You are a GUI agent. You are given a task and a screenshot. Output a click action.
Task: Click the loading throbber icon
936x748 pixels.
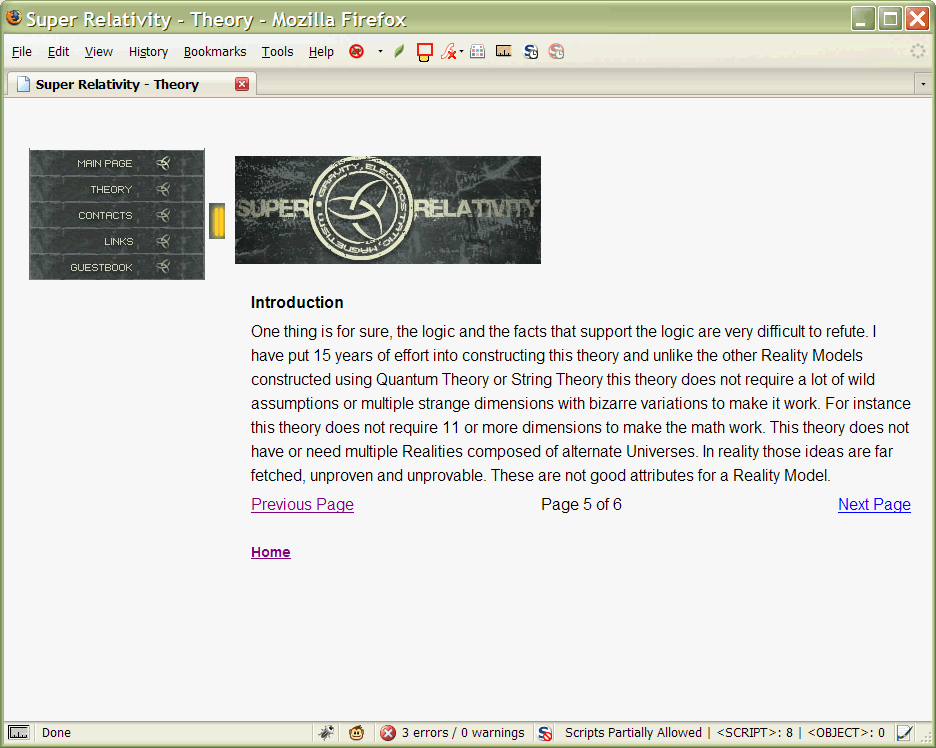(918, 51)
